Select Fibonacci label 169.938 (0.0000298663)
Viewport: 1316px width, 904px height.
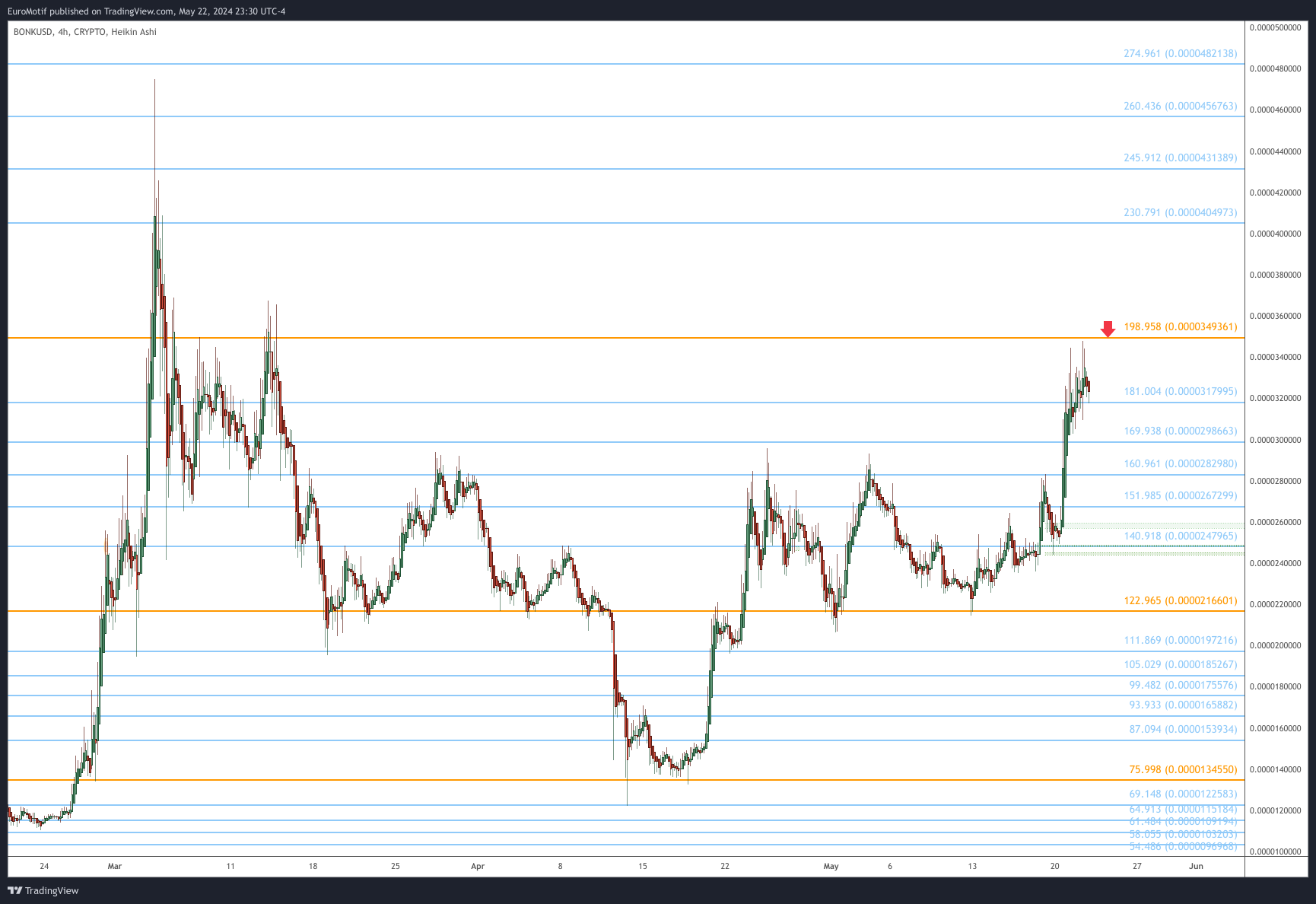[1181, 431]
